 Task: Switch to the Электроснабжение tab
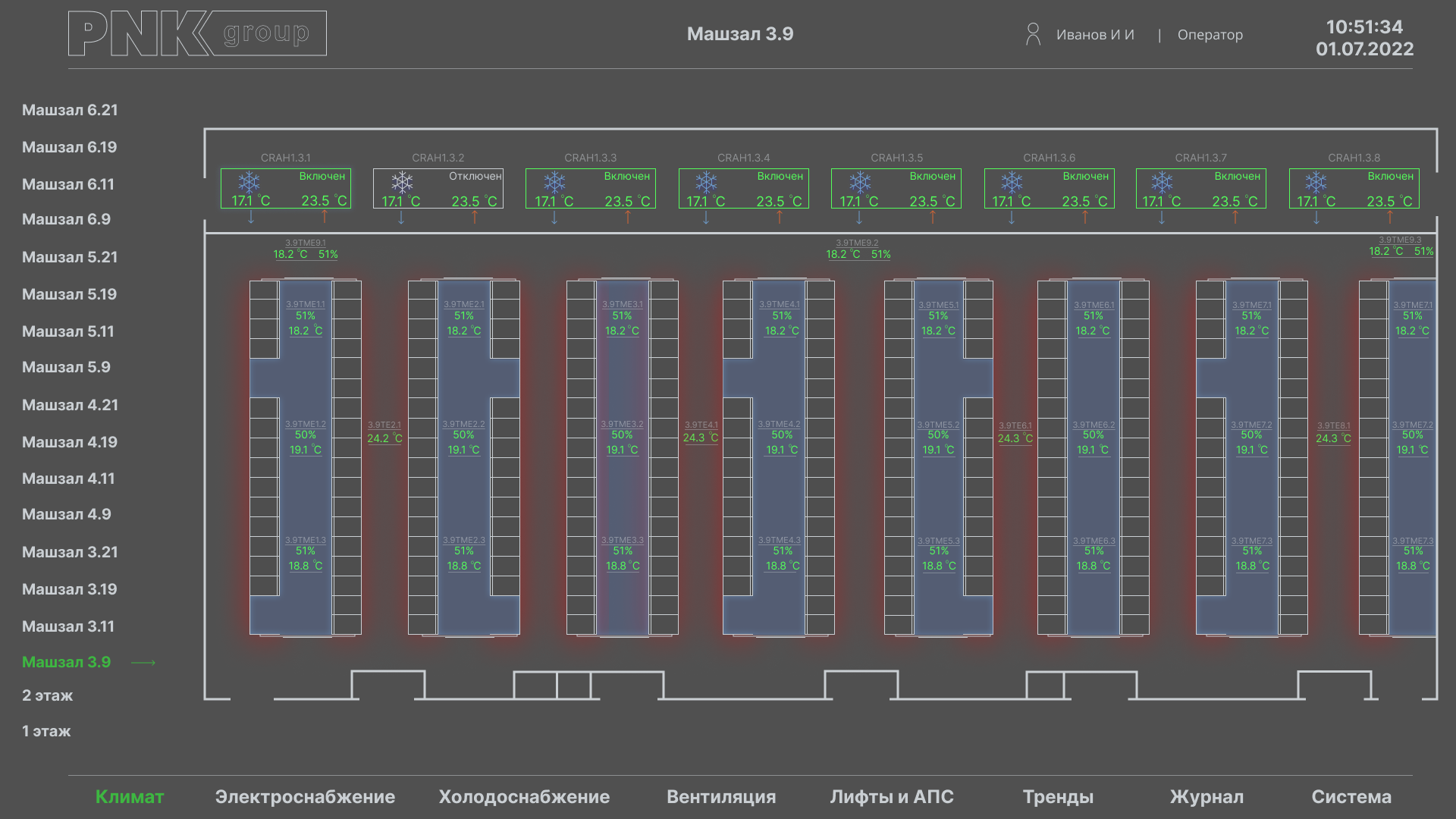(305, 797)
